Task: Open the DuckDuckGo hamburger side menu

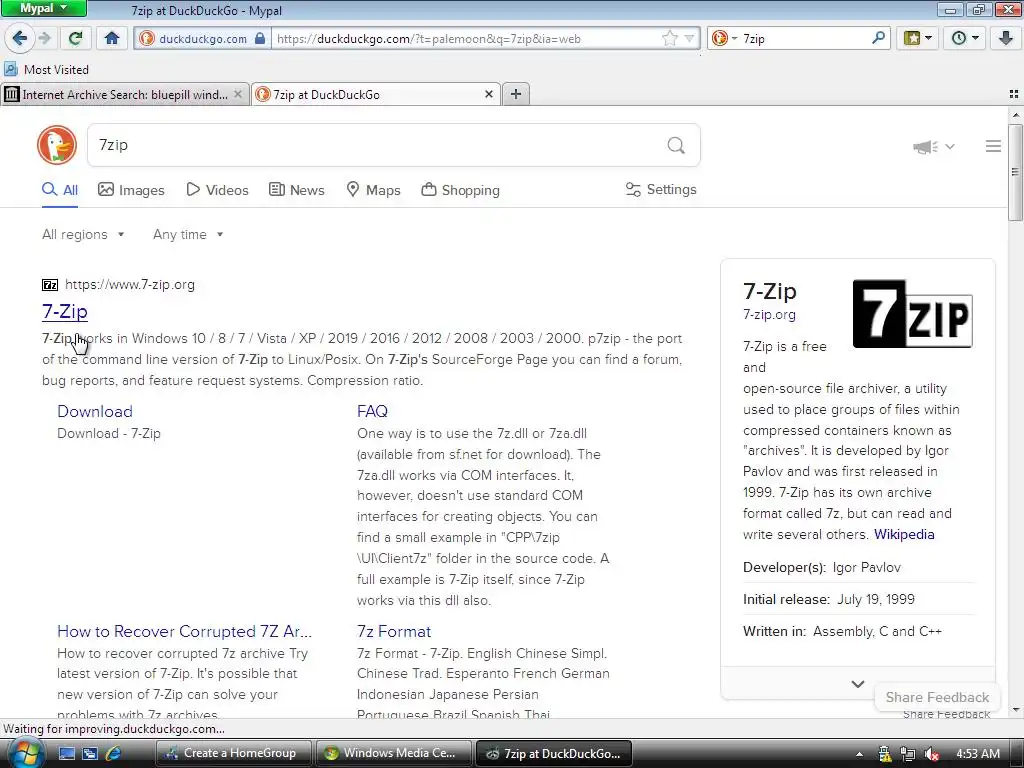Action: (x=993, y=146)
